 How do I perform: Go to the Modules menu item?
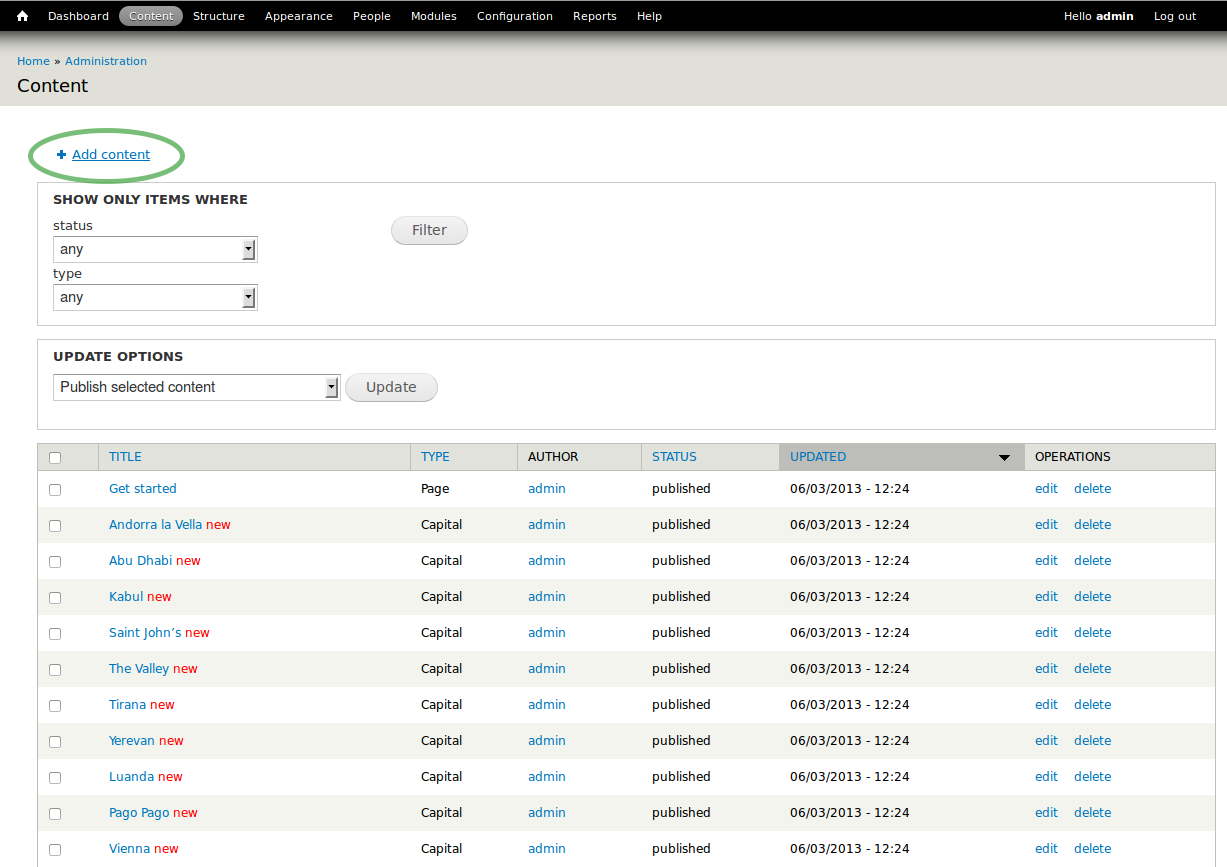pyautogui.click(x=433, y=16)
